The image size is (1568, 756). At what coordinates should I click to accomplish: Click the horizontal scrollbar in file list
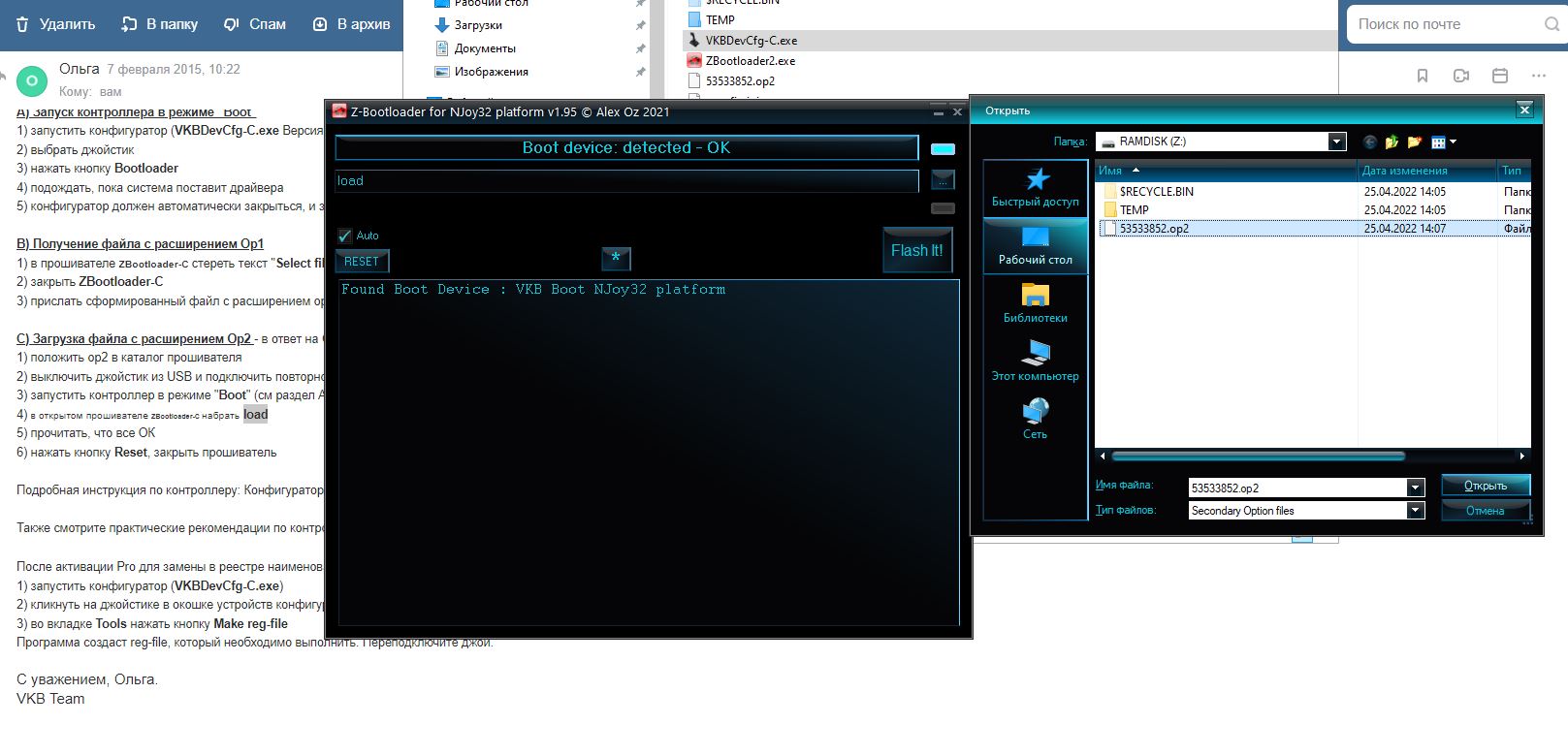(1258, 456)
